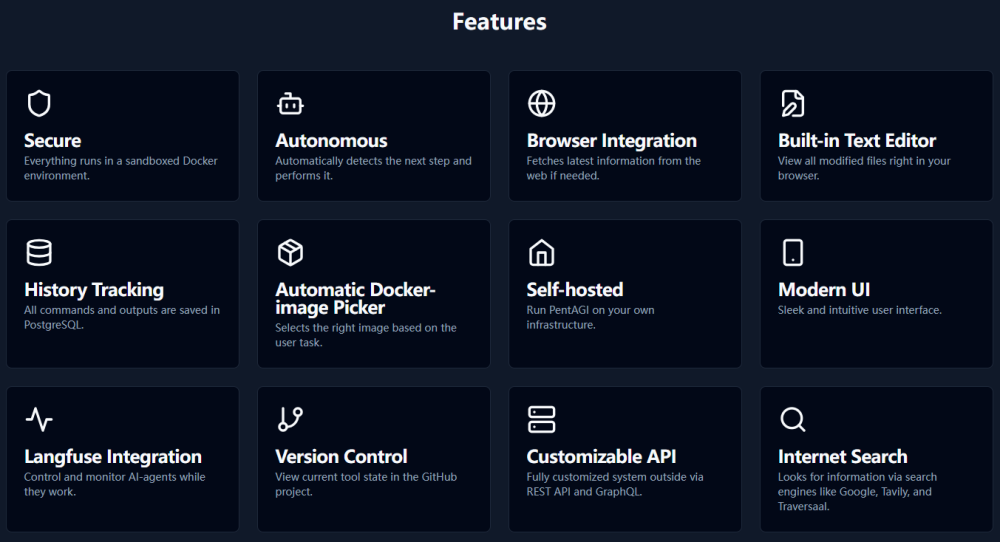Select the Browser Integration heading text

(611, 141)
